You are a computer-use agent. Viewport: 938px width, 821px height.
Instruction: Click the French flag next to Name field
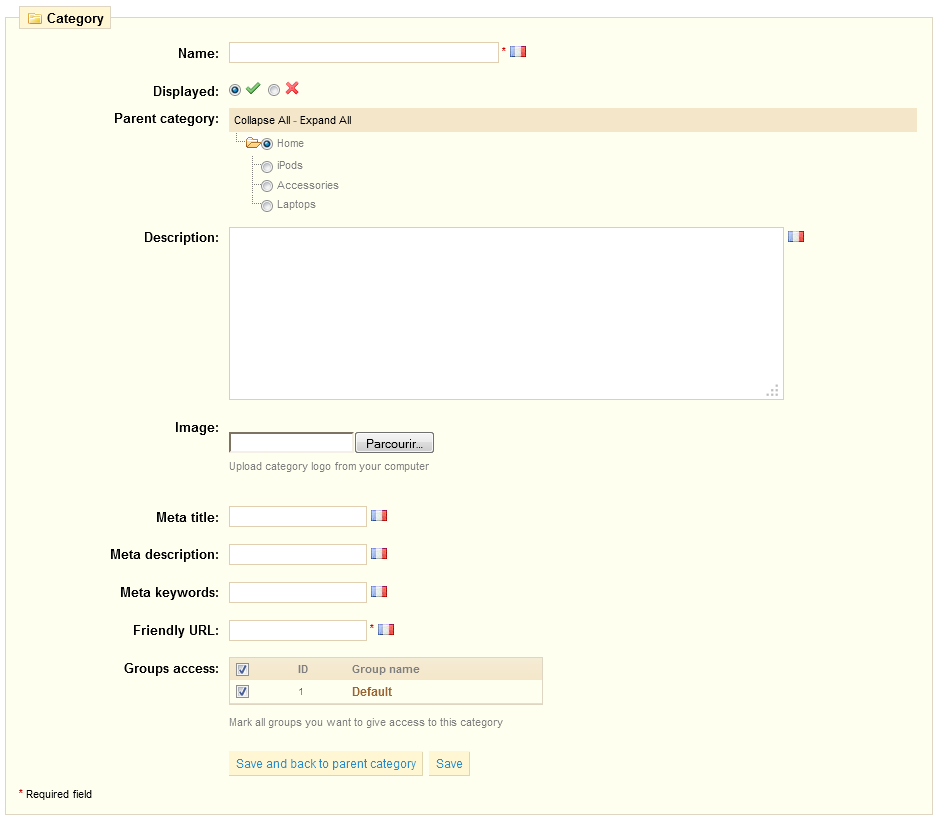[518, 52]
